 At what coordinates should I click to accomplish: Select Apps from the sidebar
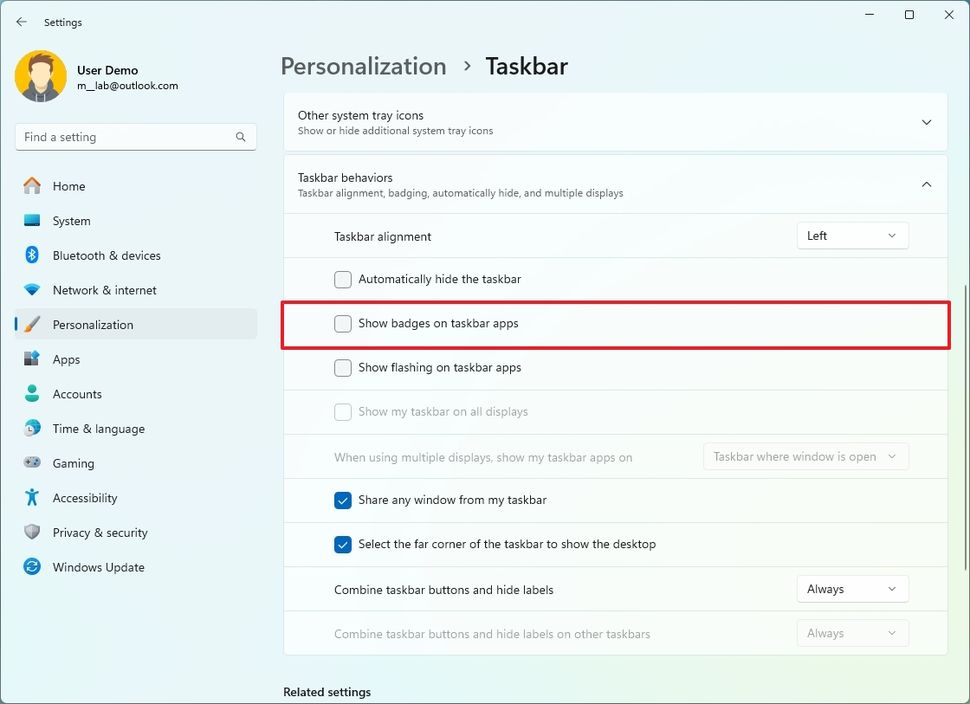point(66,359)
